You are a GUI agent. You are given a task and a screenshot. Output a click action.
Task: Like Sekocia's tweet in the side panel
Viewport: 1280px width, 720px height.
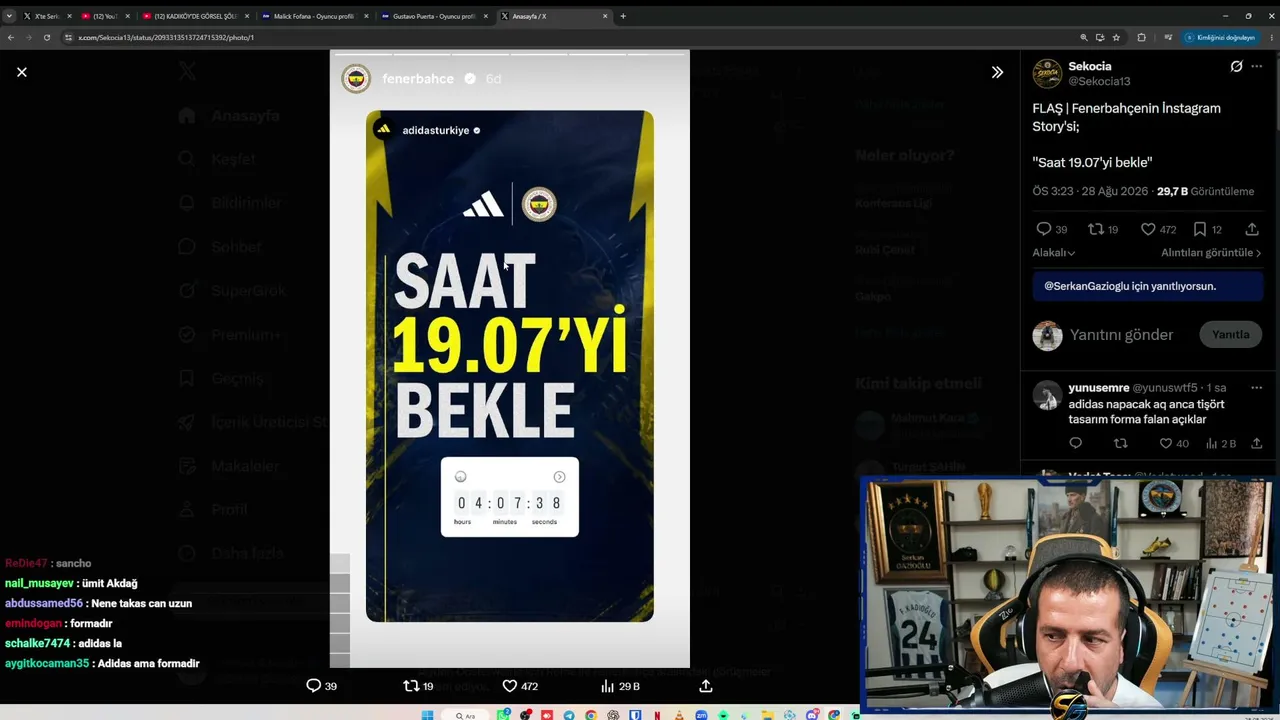(1147, 229)
